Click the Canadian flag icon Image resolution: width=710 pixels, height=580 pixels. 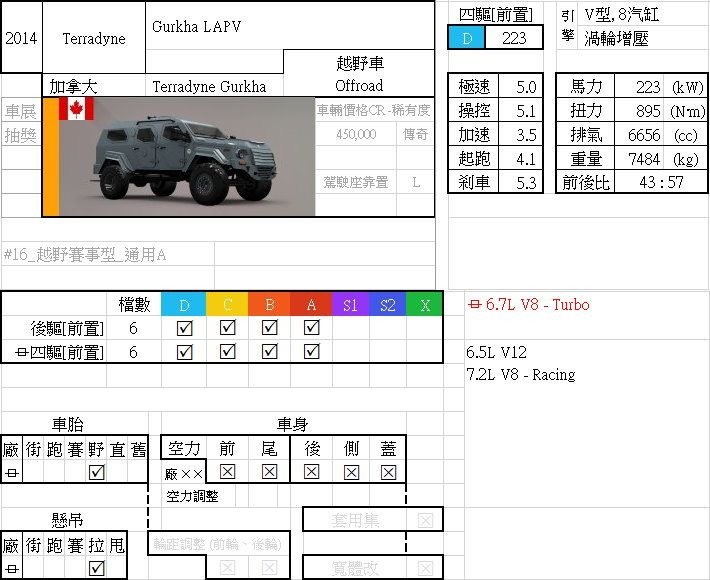76,109
